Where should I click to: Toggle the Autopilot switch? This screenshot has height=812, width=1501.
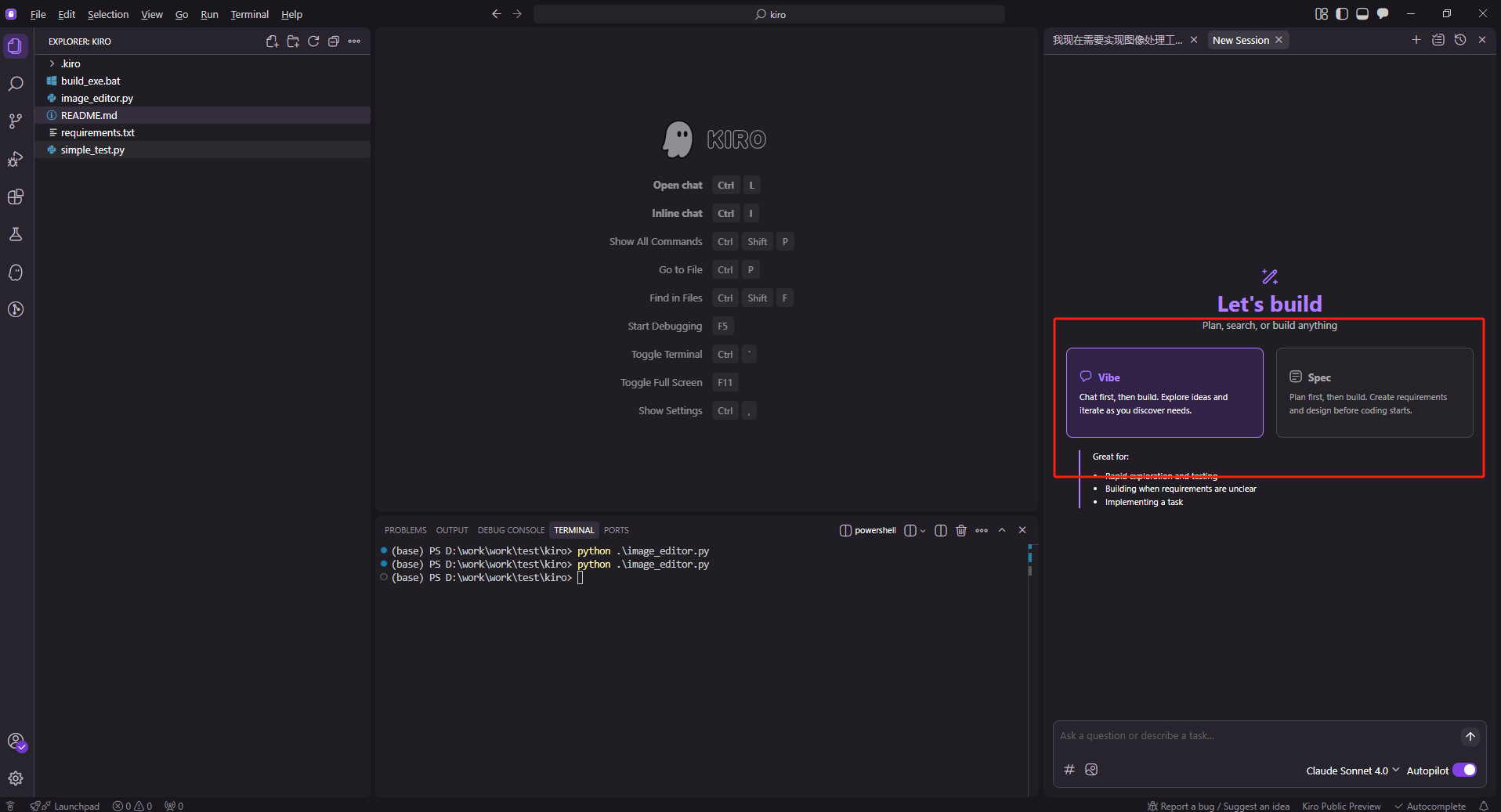pyautogui.click(x=1464, y=770)
